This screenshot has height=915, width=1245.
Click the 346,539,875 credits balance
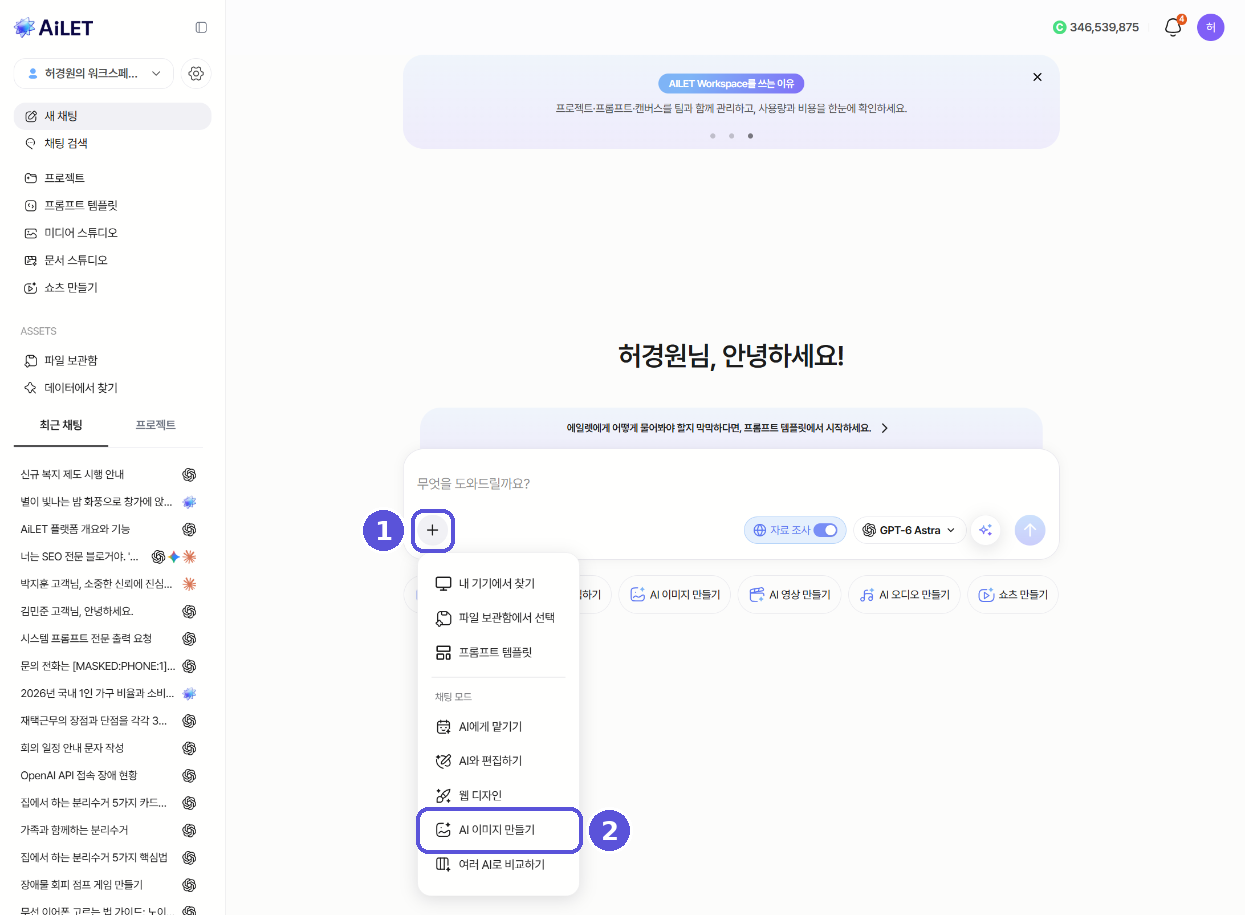(1104, 27)
